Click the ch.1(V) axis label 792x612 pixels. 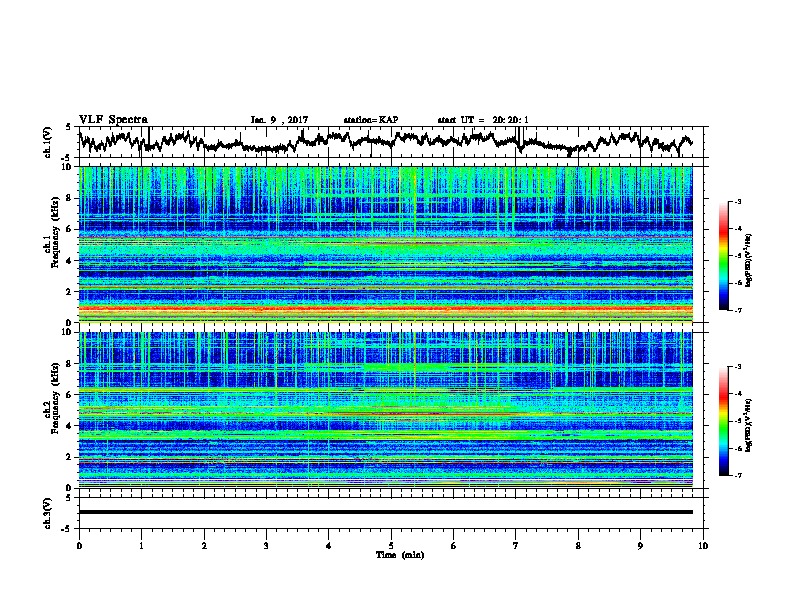pyautogui.click(x=48, y=142)
